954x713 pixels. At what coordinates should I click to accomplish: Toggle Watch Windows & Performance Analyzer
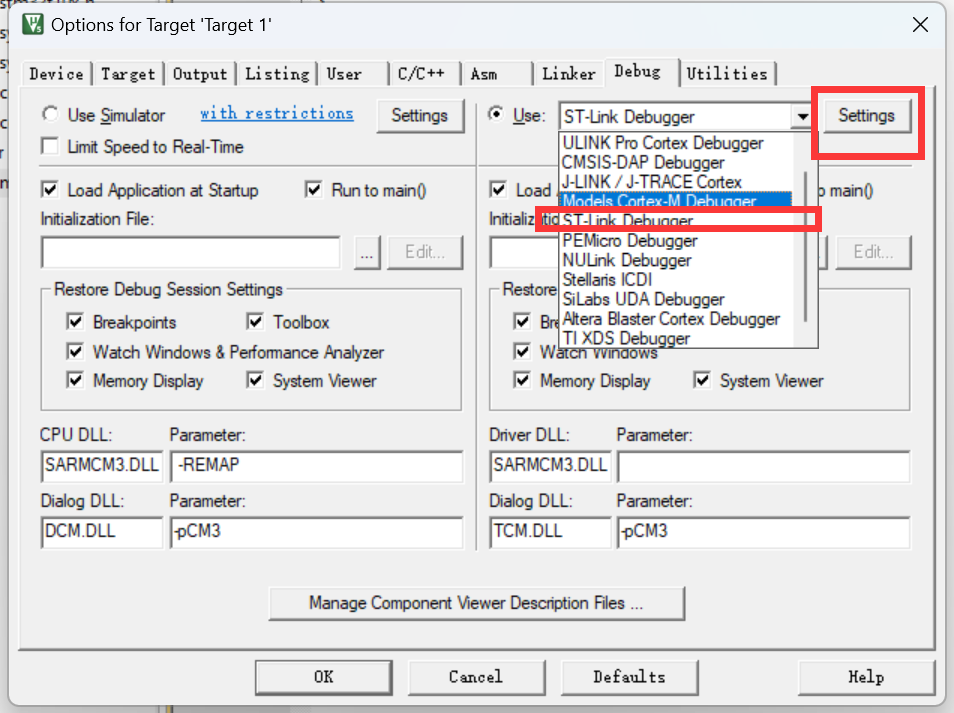click(x=75, y=351)
